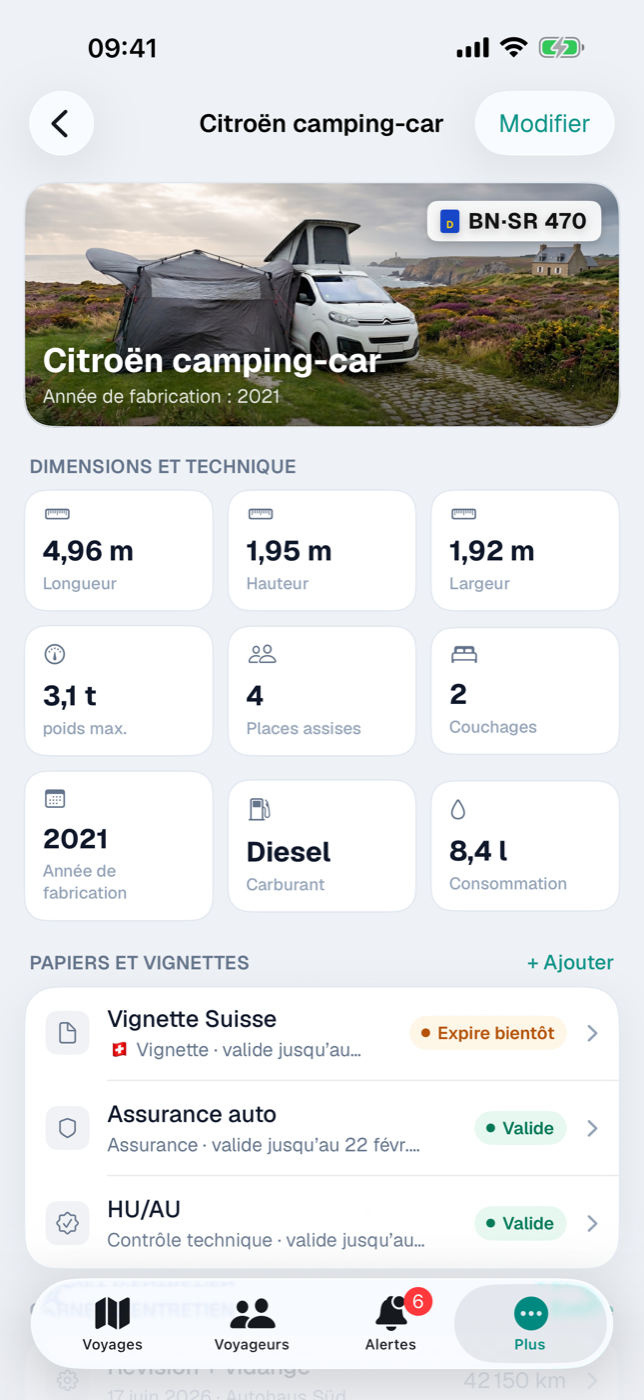Tap the Année de fabrication : 2021 caption
Screen dimensions: 644x1400
161,397
